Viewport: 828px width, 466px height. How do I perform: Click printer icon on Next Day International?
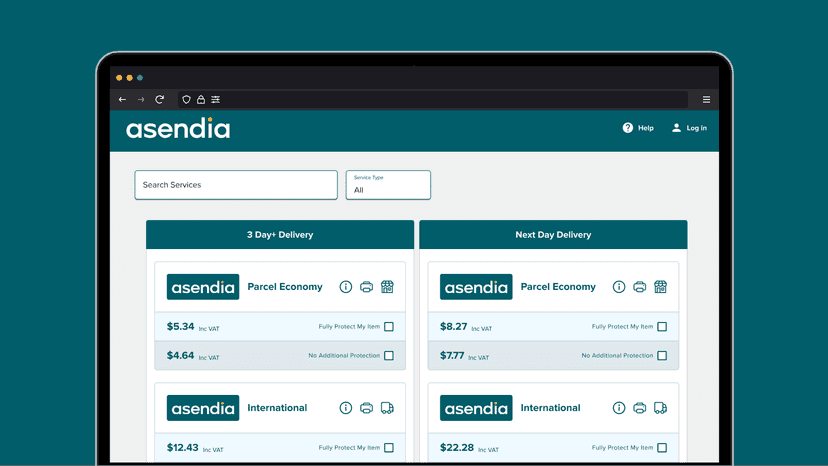click(x=639, y=408)
